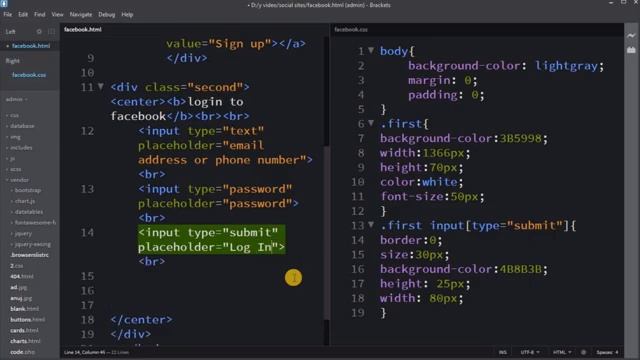Open the 2.css file
Screen dimensions: 640x360
[17, 266]
